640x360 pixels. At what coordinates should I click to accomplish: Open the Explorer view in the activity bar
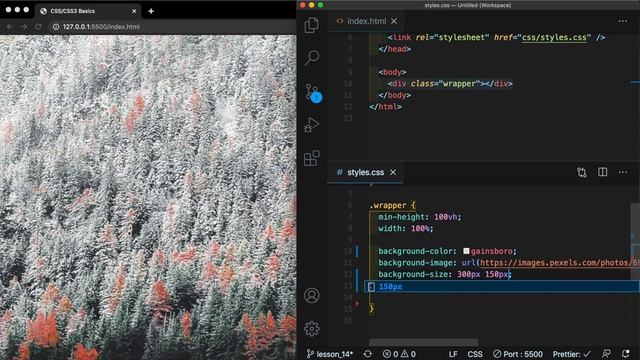(312, 25)
